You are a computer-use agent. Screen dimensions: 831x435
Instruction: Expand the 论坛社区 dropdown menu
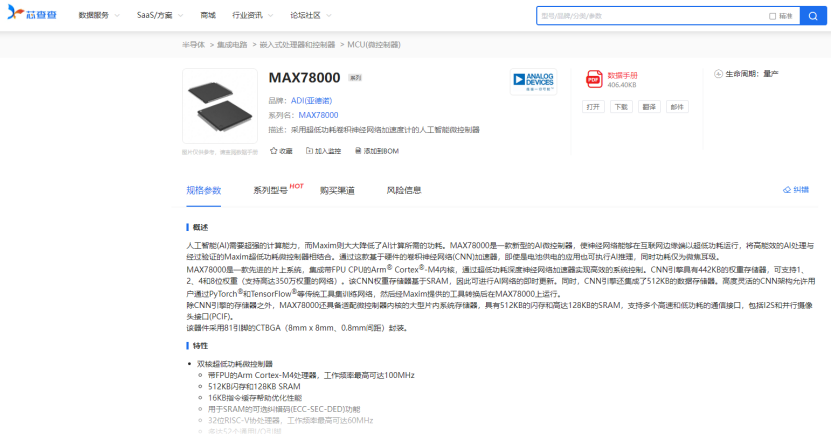coord(311,15)
